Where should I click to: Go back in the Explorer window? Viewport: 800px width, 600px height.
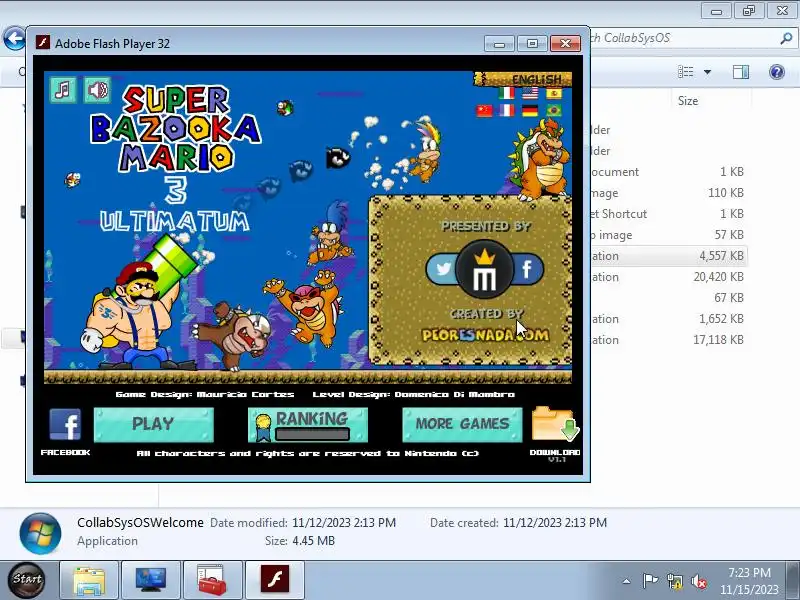point(14,38)
